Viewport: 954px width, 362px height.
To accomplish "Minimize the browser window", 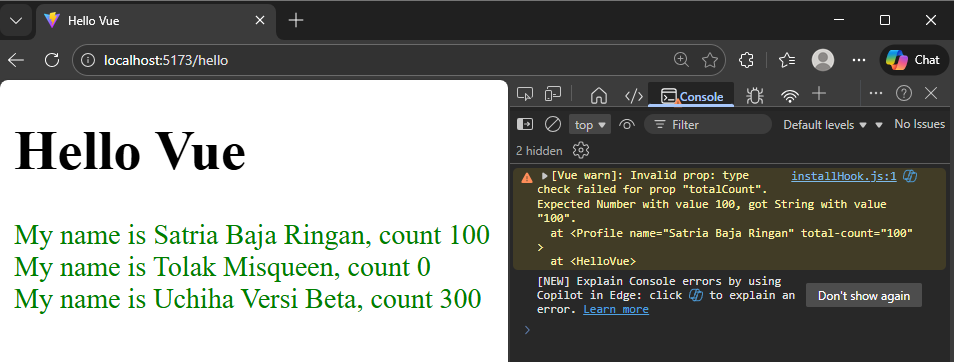I will tap(840, 21).
